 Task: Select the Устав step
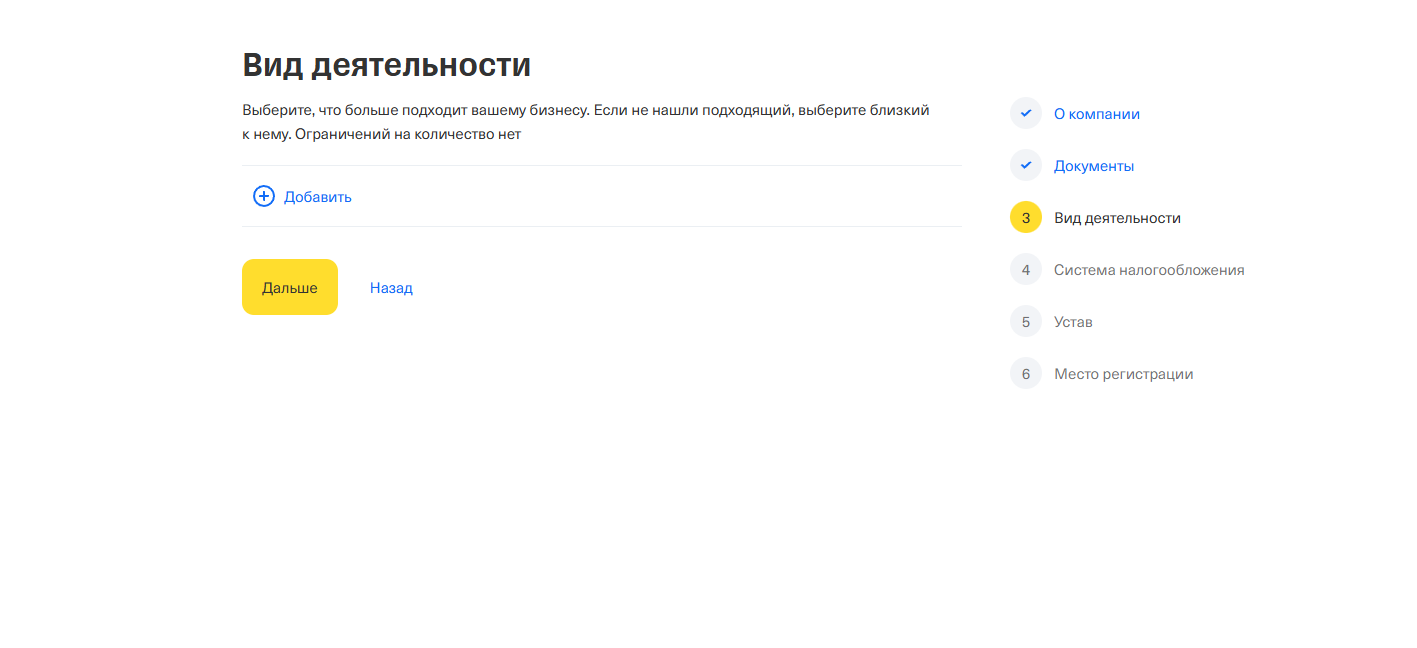(x=1073, y=322)
